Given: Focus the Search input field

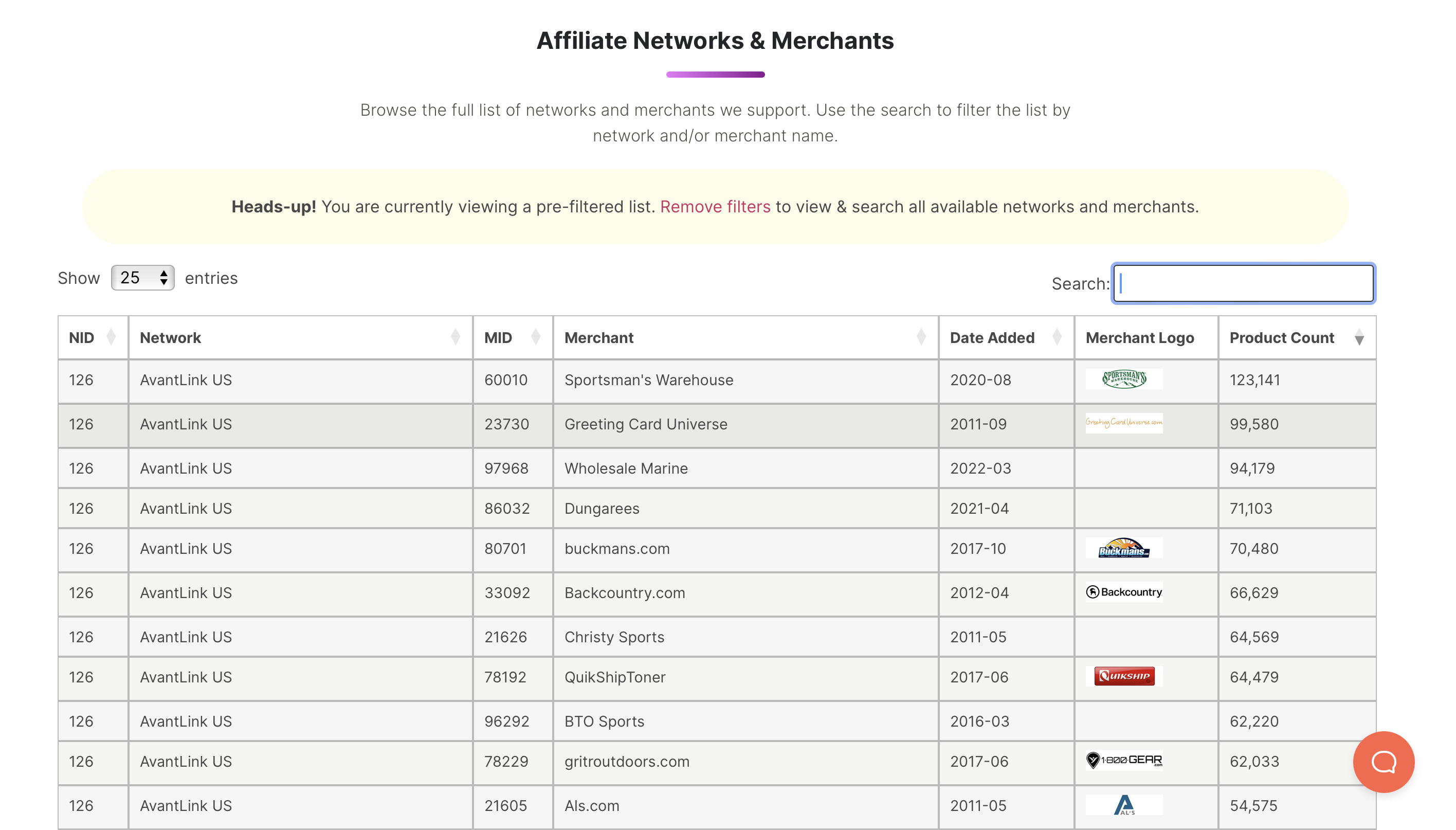Looking at the screenshot, I should tap(1243, 283).
